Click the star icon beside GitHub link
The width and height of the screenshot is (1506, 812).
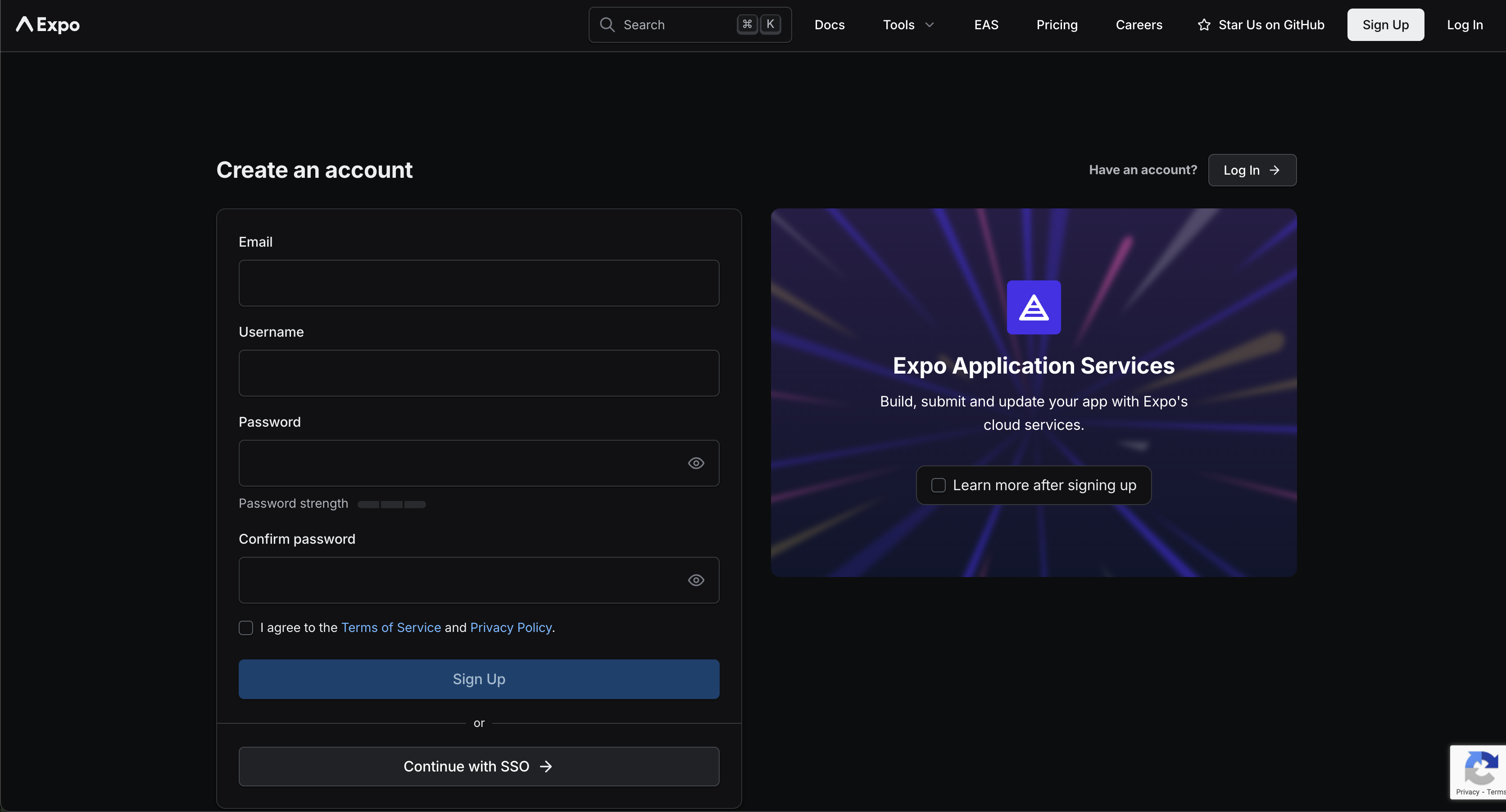click(x=1204, y=25)
